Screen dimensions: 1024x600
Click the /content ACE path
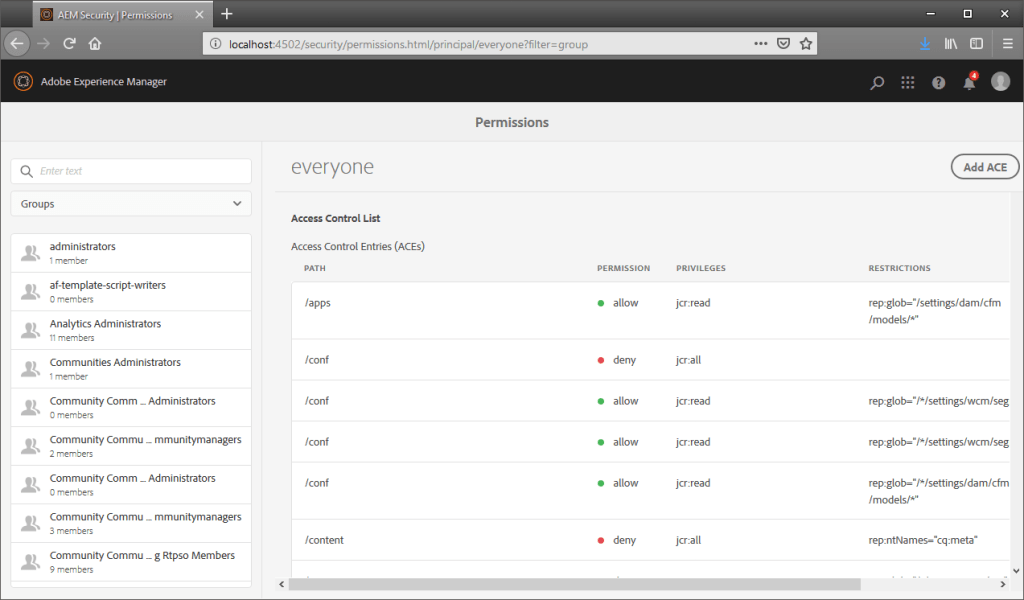click(x=324, y=540)
